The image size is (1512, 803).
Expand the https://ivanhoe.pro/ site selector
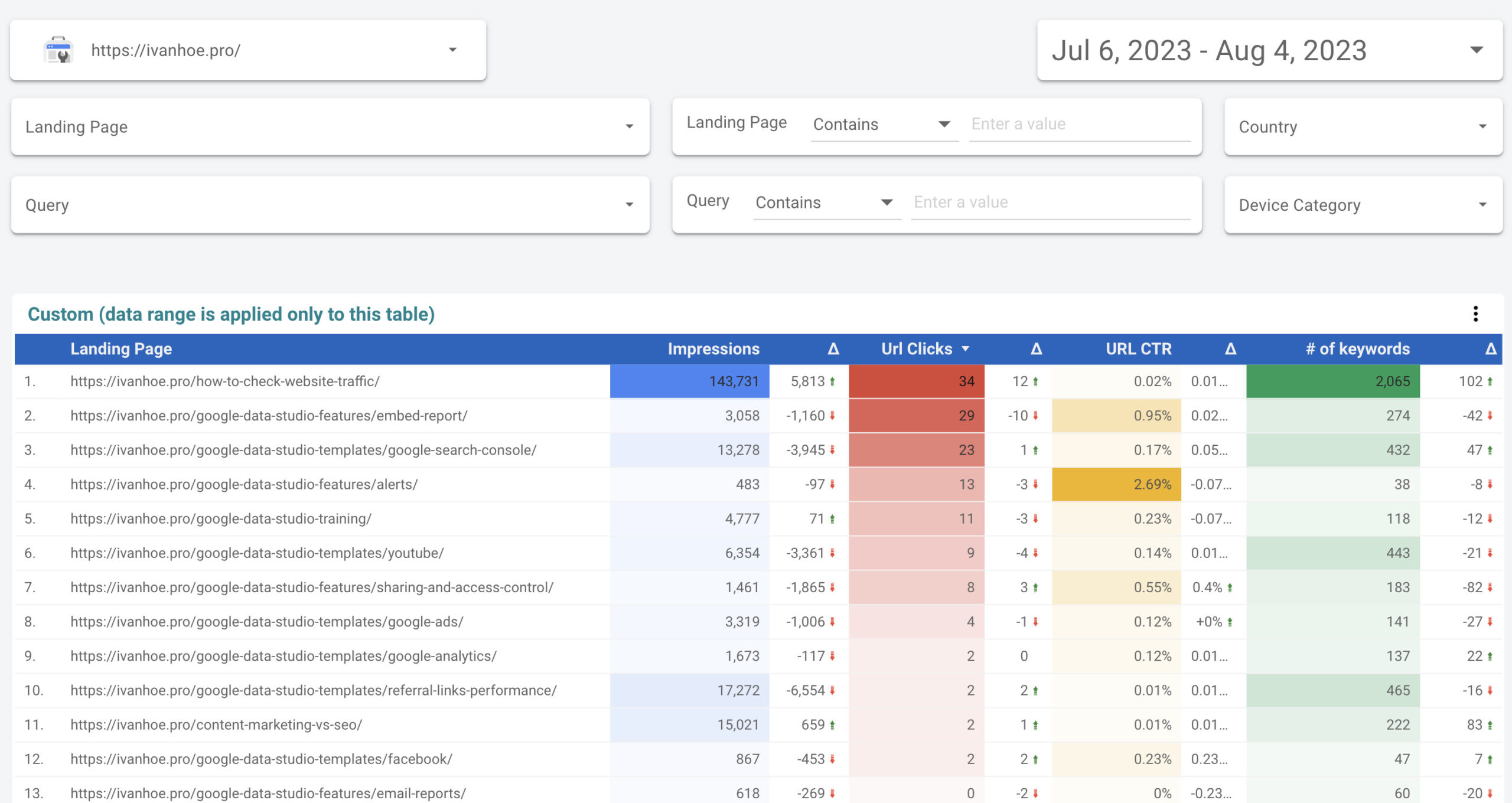click(452, 50)
